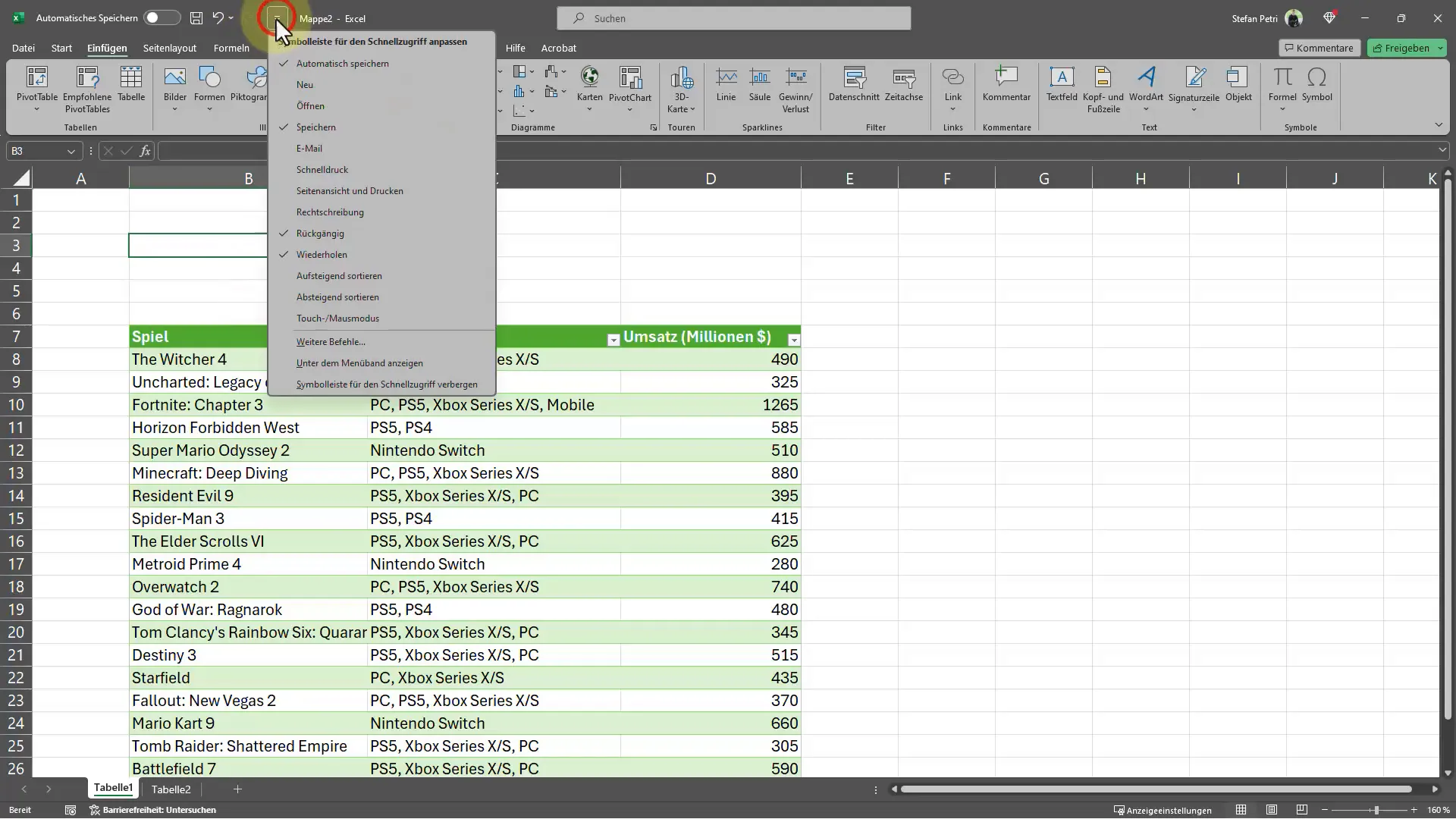Collapse the ribbon with the chevron
The width and height of the screenshot is (1456, 819).
point(1439,125)
